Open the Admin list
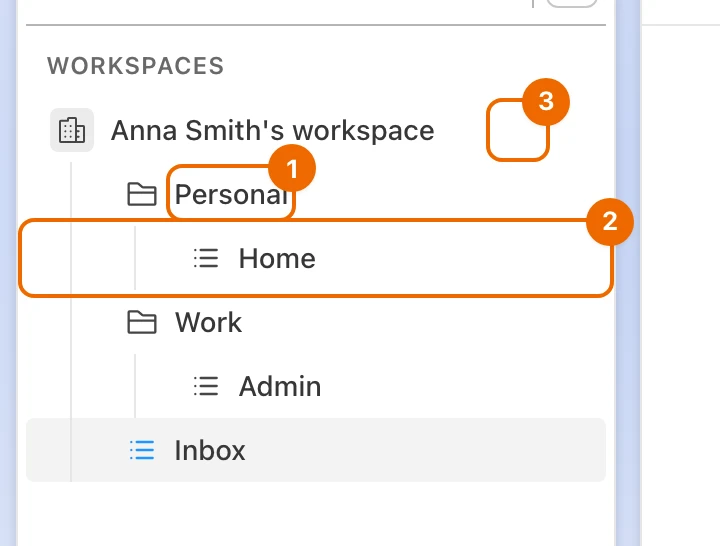Image resolution: width=720 pixels, height=546 pixels. tap(316, 386)
